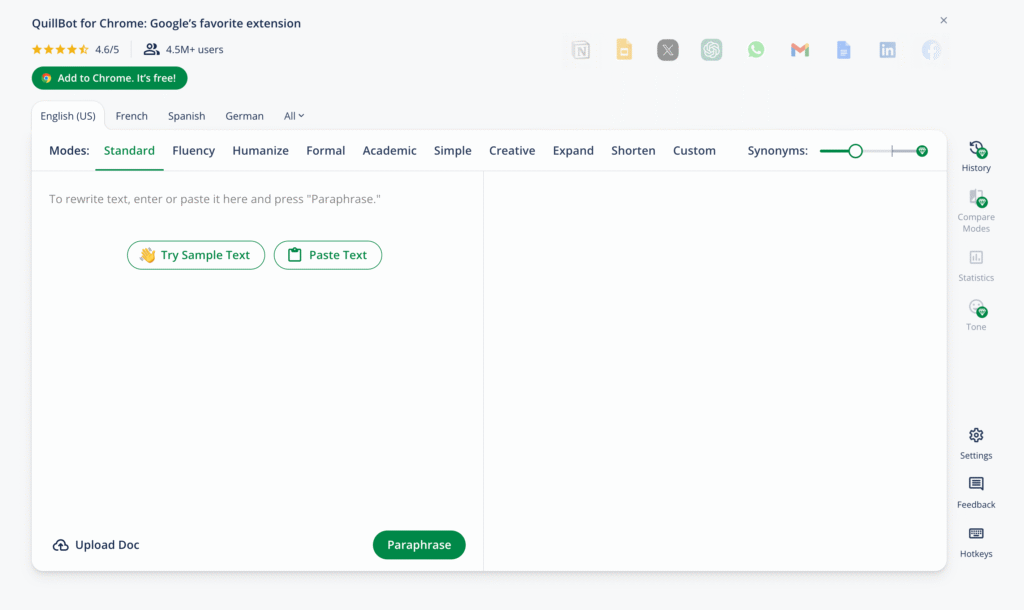
Task: Switch to the French language tab
Action: tap(131, 116)
